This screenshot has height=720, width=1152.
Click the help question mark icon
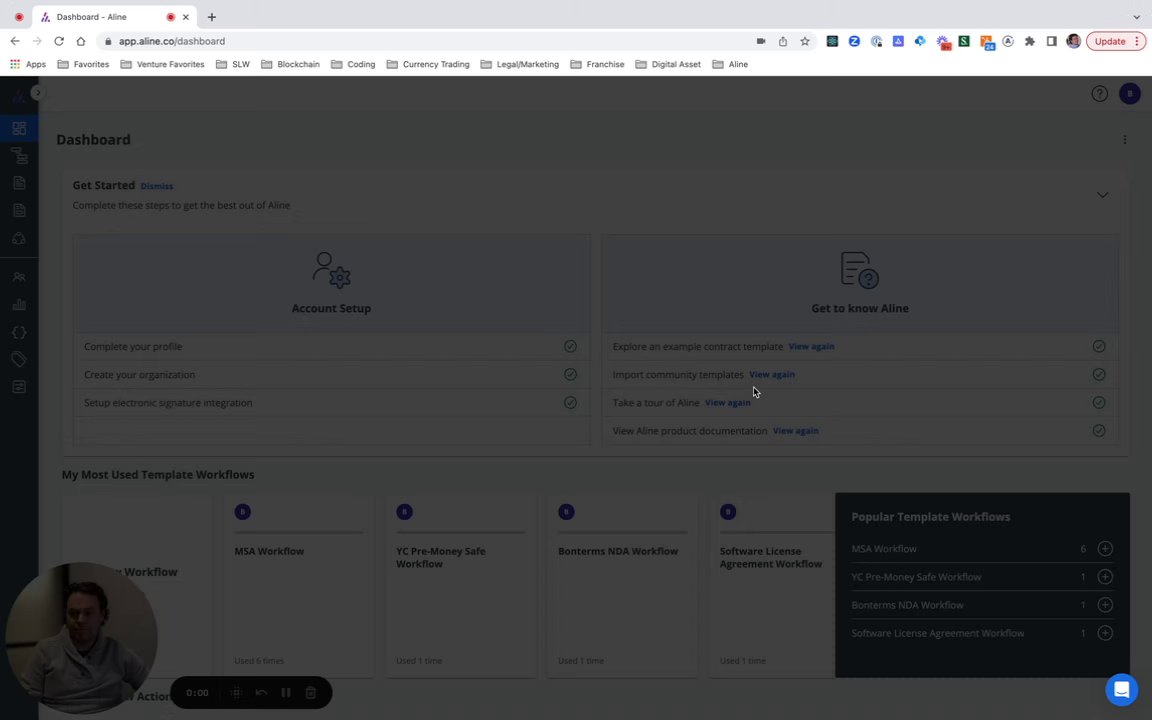point(1099,93)
